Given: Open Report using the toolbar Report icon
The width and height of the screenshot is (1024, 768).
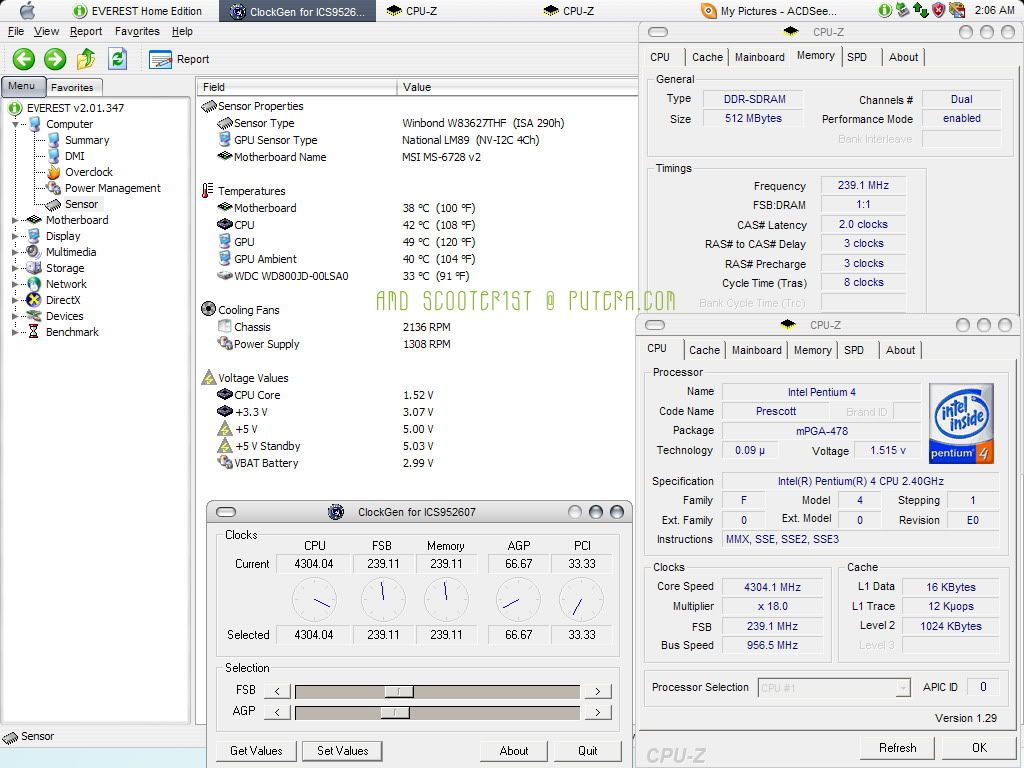Looking at the screenshot, I should (161, 59).
